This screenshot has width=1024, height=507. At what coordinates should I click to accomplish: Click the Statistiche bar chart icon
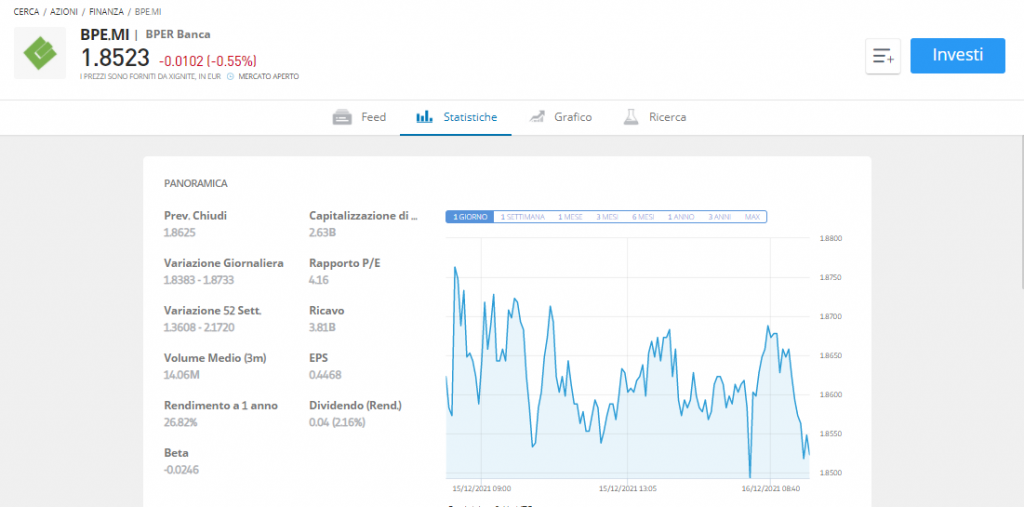tap(424, 118)
